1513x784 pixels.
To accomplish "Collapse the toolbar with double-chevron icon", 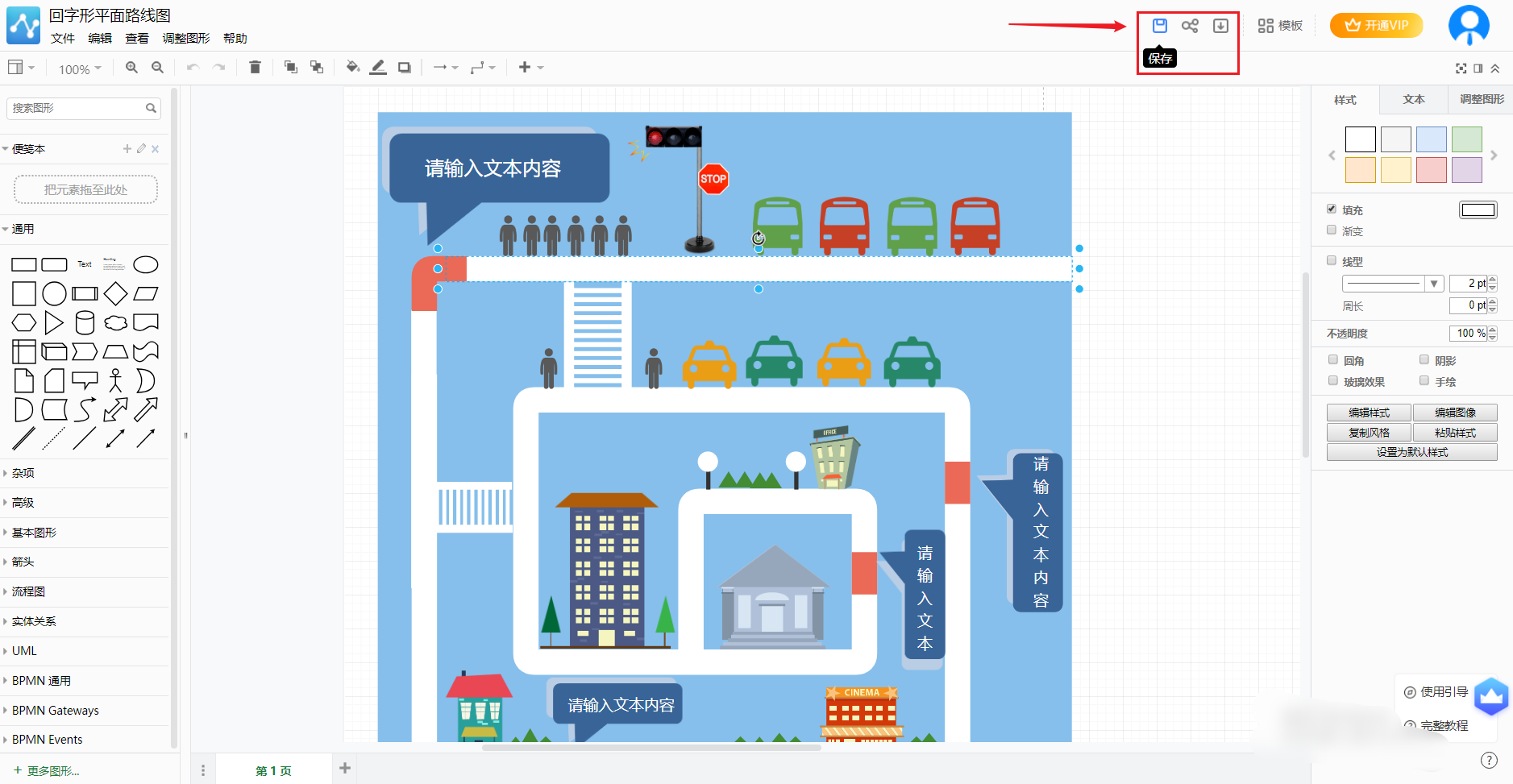I will click(x=1495, y=68).
